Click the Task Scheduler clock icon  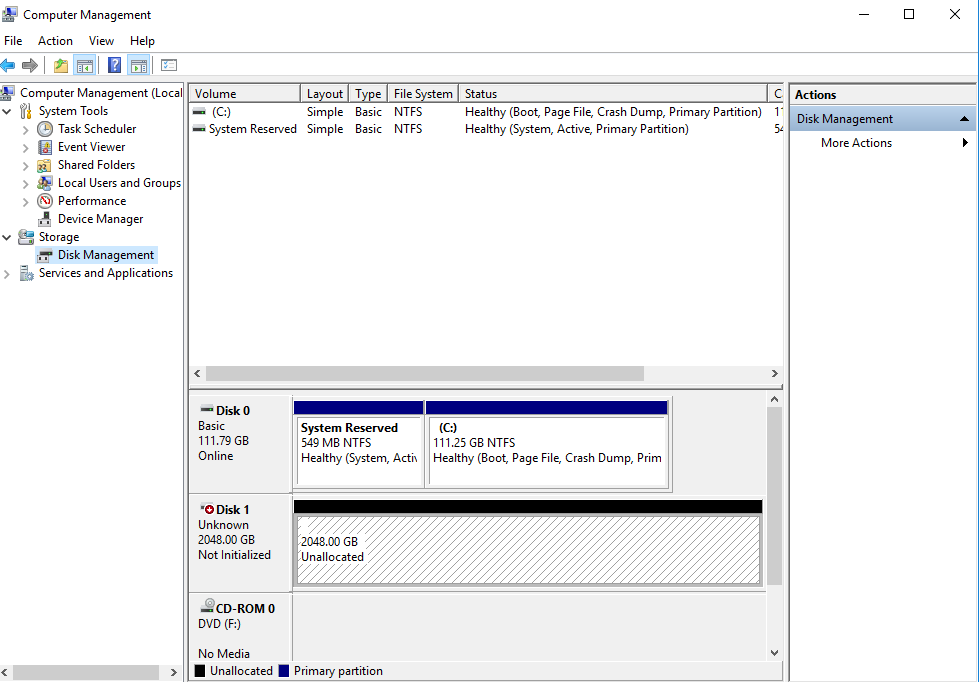(x=45, y=129)
